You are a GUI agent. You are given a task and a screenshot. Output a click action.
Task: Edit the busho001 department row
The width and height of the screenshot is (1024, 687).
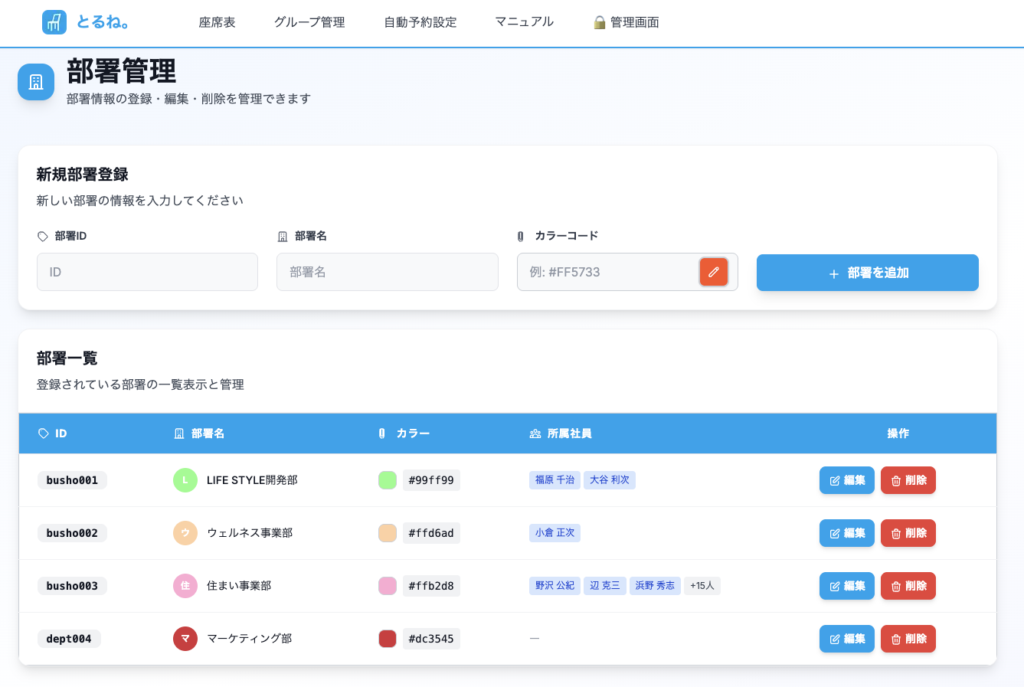846,480
